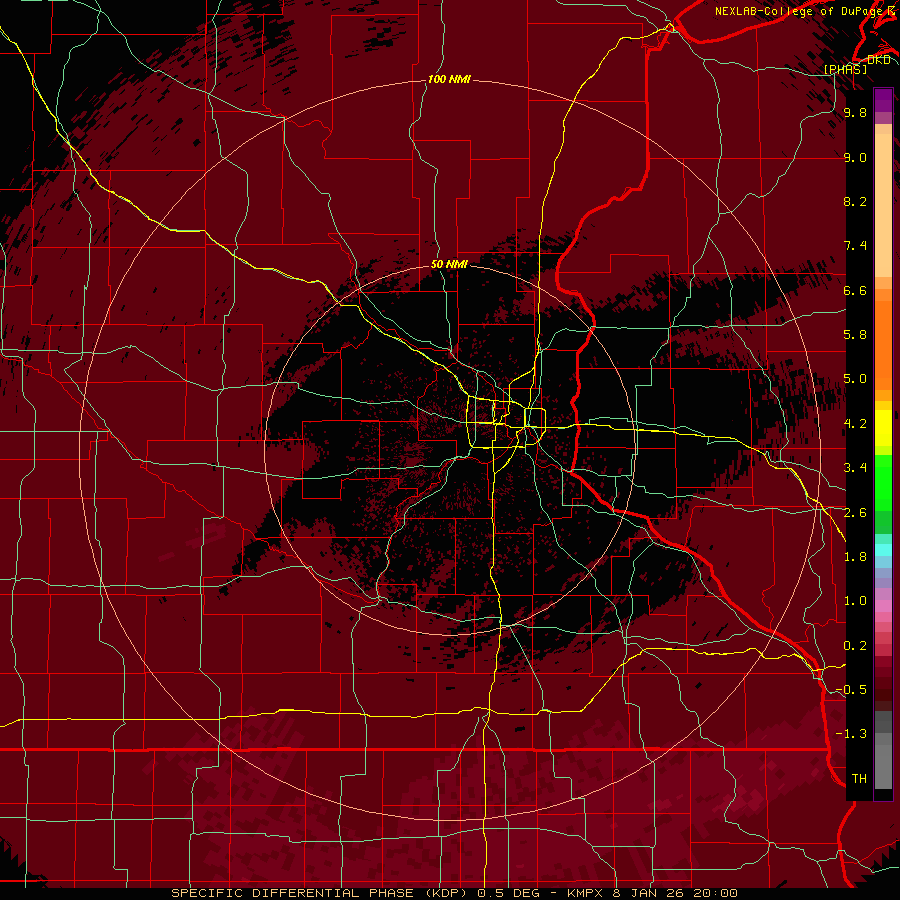
Task: Pick the bright green band of the color bar
Action: pos(883,482)
